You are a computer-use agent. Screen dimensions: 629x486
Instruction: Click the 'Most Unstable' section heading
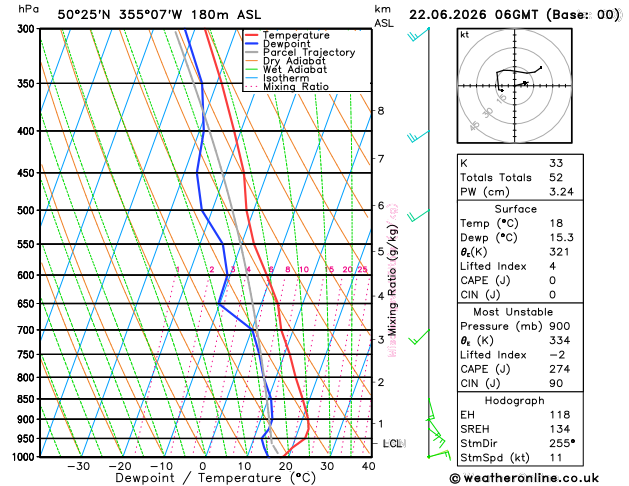[x=513, y=312]
